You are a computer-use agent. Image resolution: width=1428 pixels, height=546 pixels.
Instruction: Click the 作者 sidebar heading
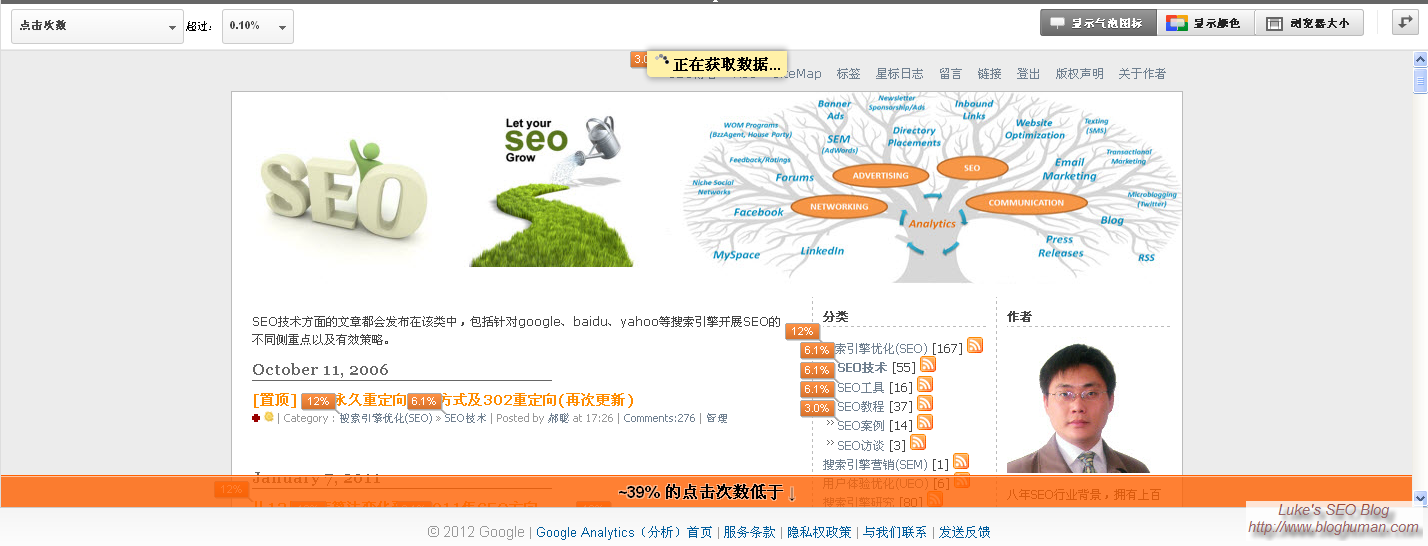coord(1019,317)
